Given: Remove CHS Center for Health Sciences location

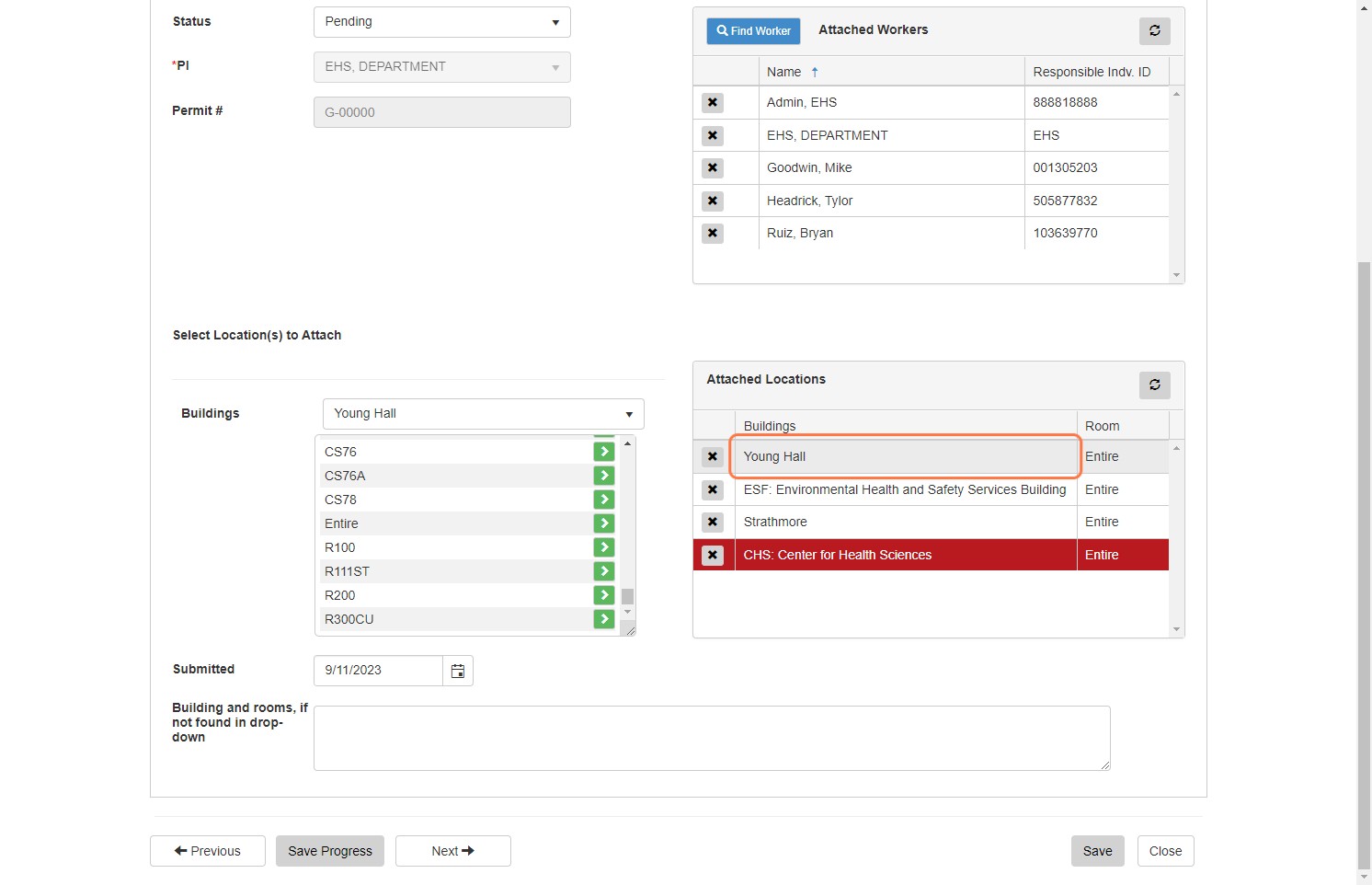Looking at the screenshot, I should [713, 556].
